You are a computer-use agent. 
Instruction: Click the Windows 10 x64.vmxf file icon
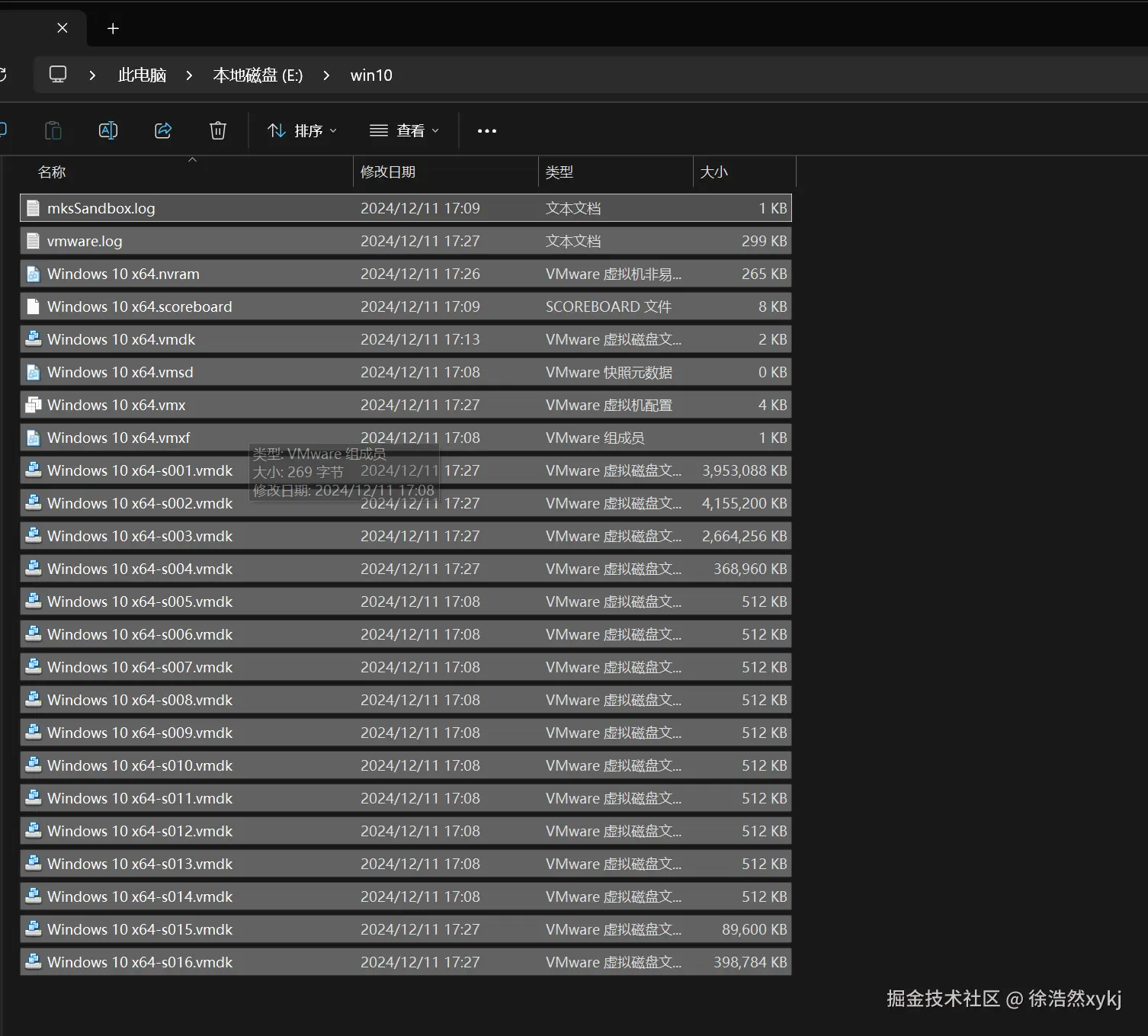(x=33, y=438)
